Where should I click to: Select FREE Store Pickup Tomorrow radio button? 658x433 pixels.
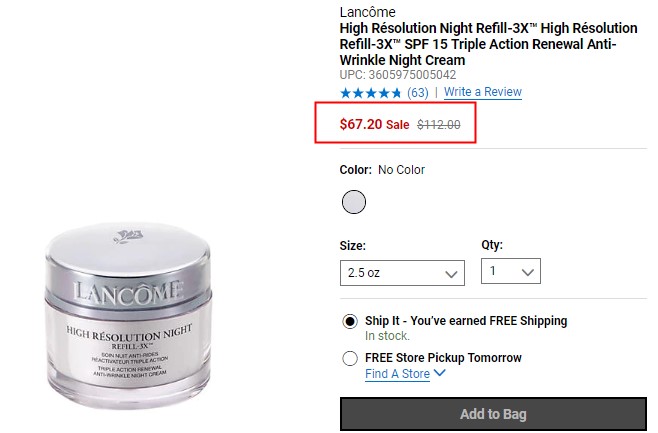coord(350,358)
